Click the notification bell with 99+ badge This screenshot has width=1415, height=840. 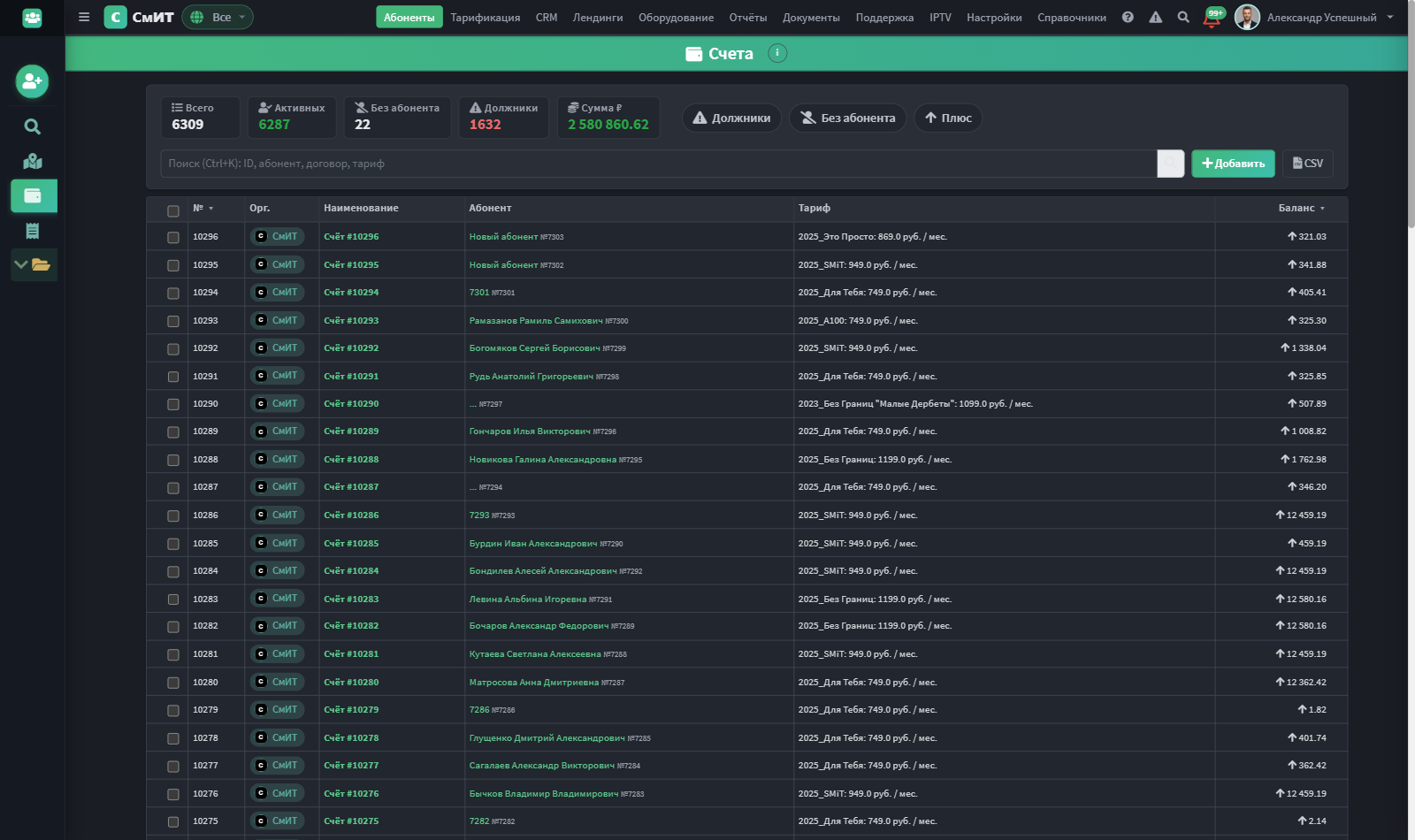[x=1212, y=18]
